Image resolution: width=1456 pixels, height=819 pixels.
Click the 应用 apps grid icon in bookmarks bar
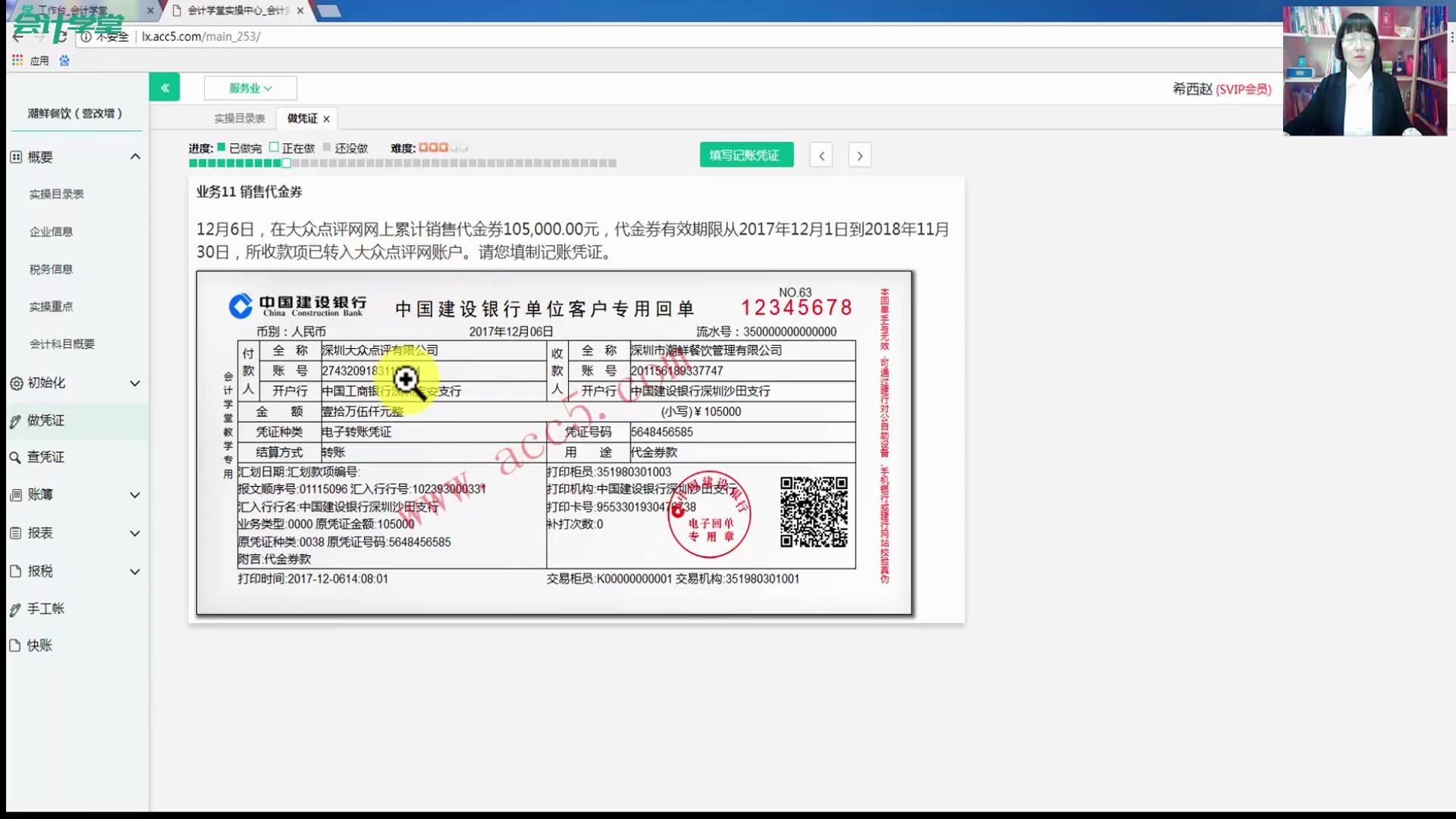click(x=17, y=61)
